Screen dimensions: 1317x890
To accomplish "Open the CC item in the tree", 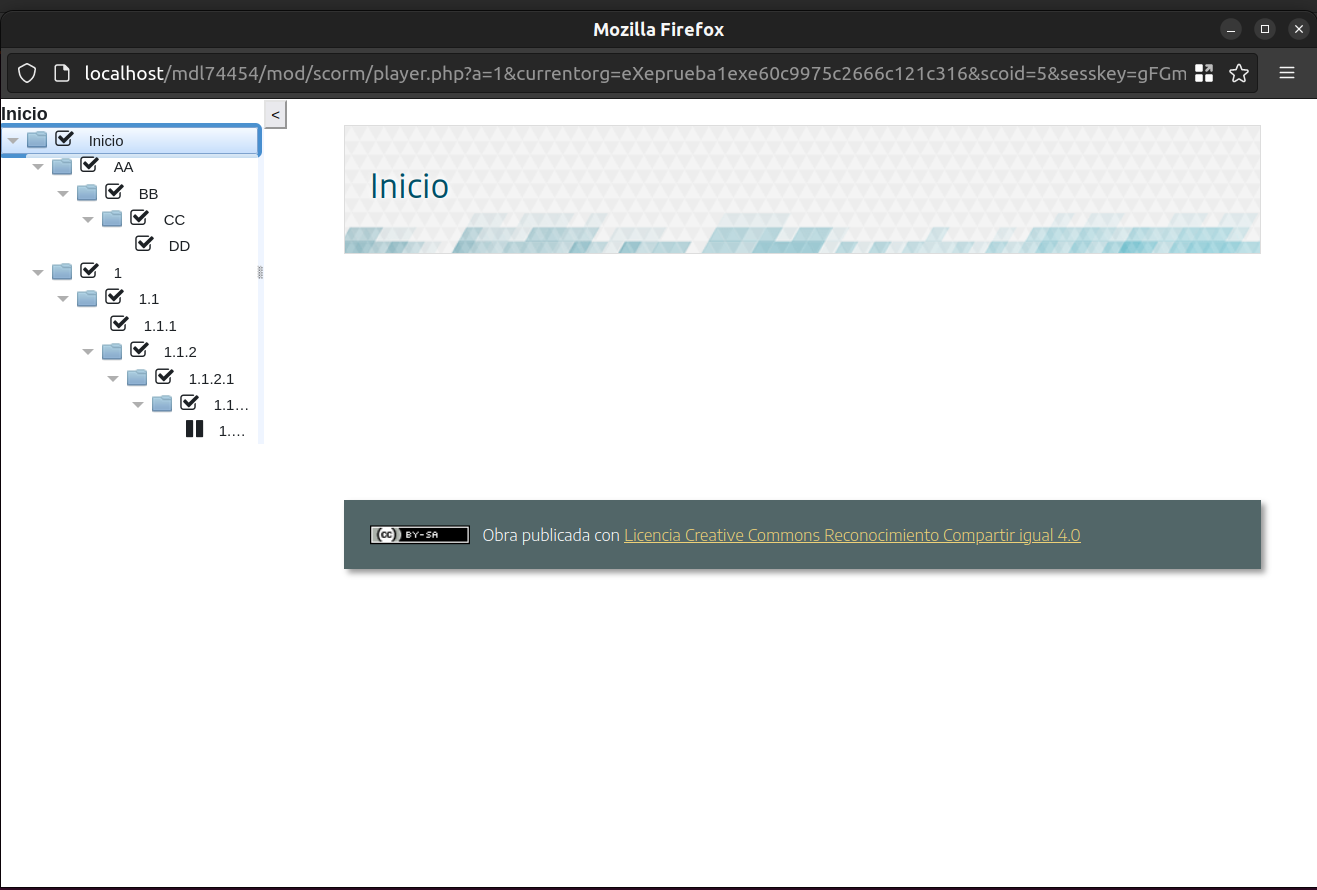I will (174, 220).
